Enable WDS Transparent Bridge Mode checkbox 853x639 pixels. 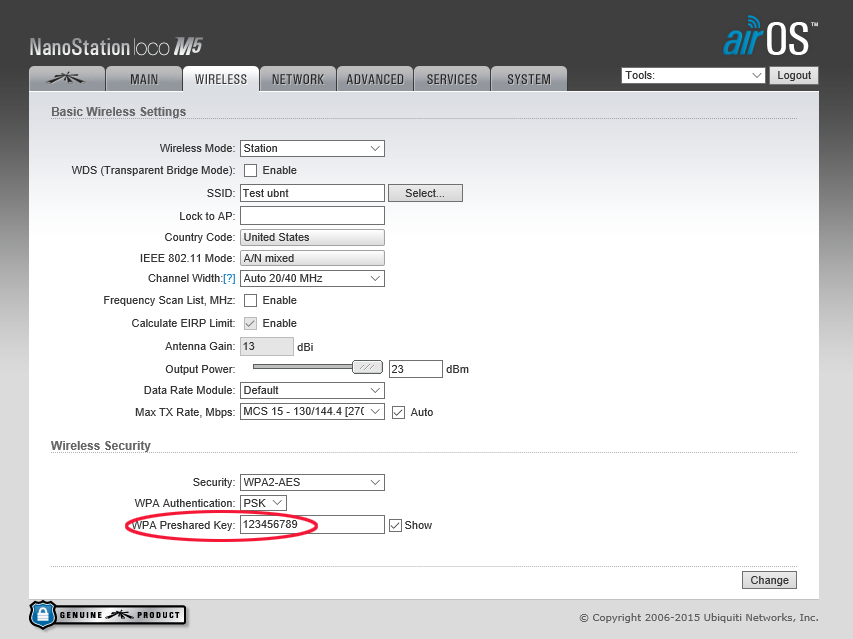coord(250,170)
